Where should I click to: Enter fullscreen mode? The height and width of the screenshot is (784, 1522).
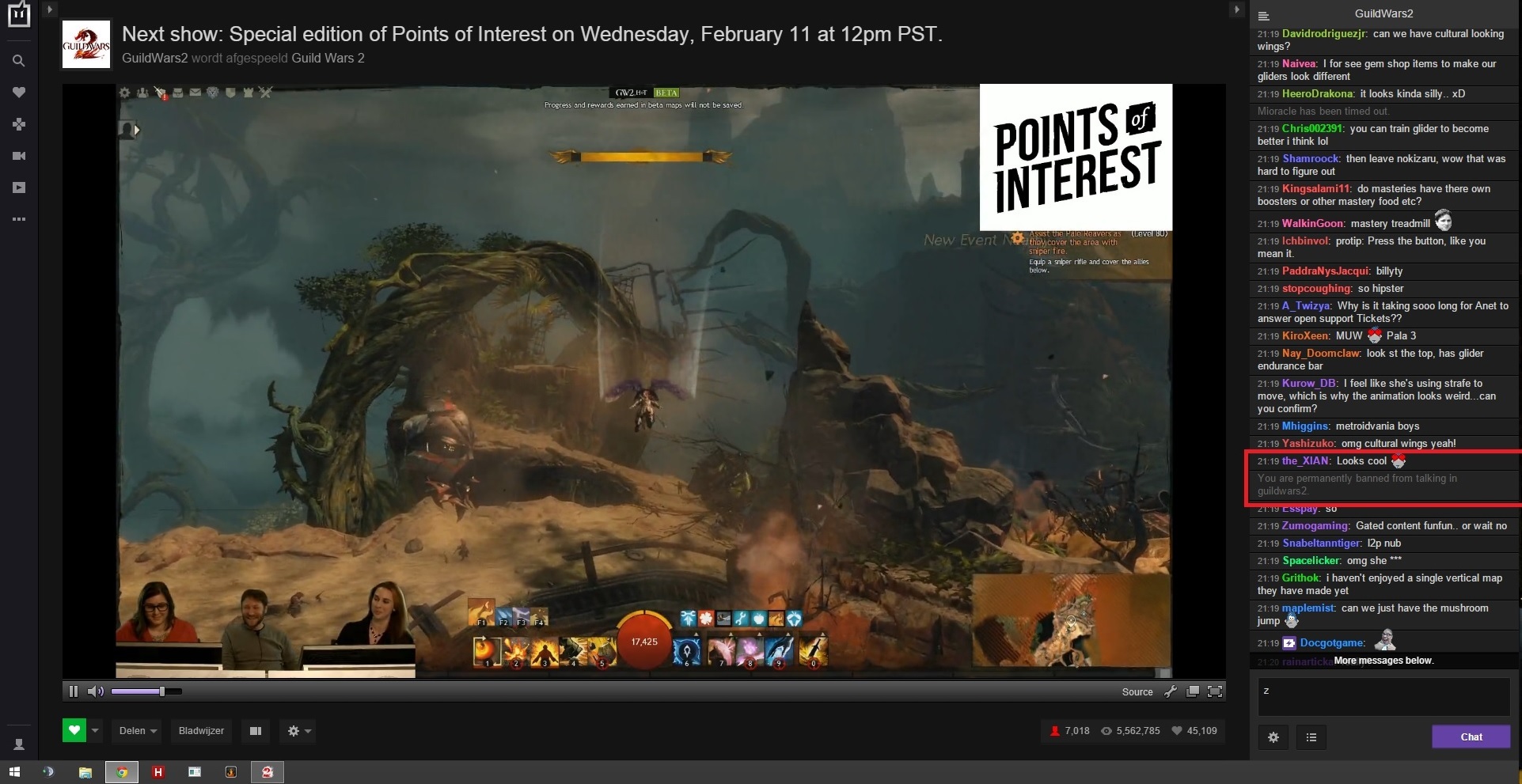click(x=1215, y=691)
